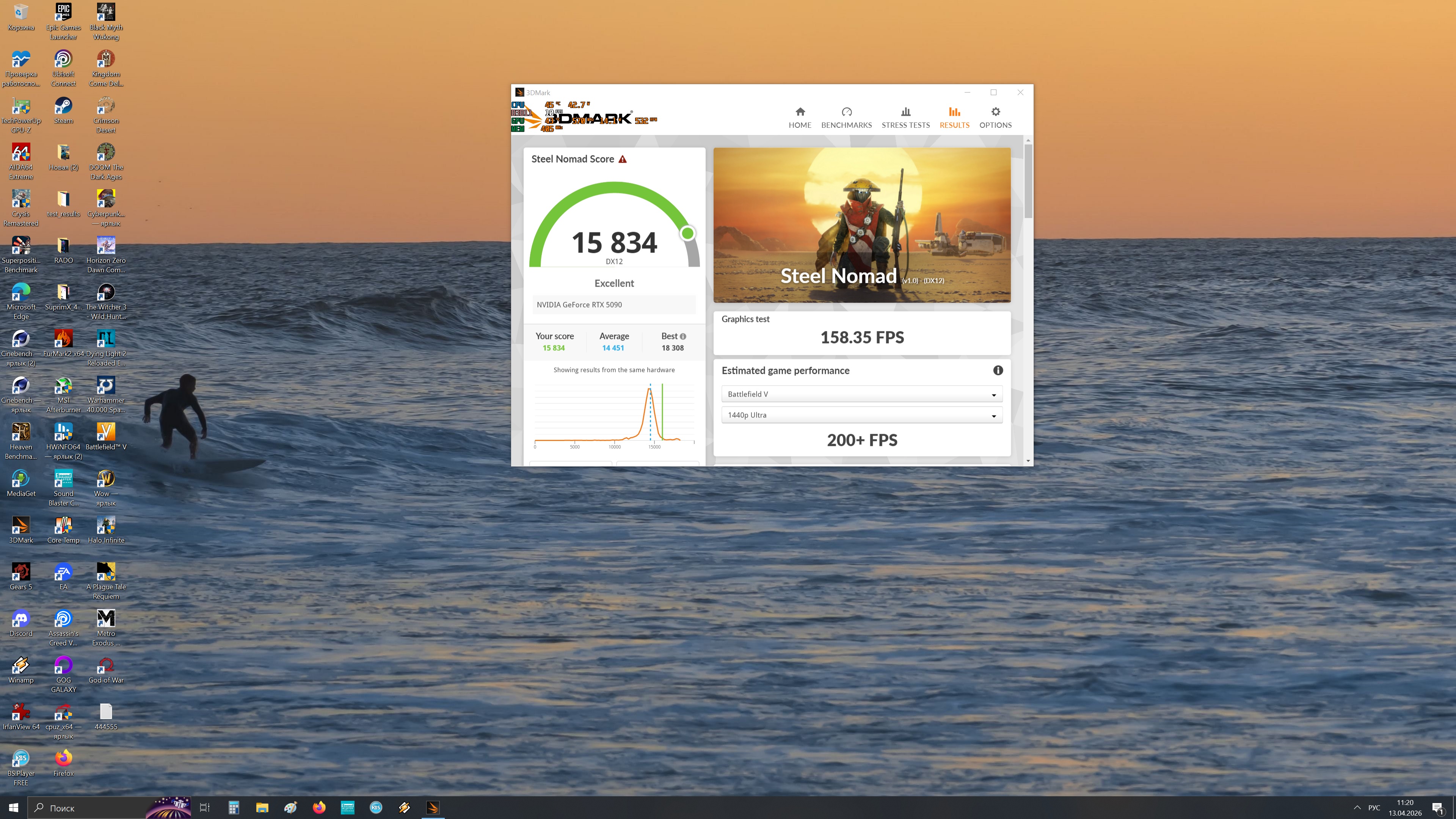Expand the 1440p Ultra resolution dropdown

point(861,415)
